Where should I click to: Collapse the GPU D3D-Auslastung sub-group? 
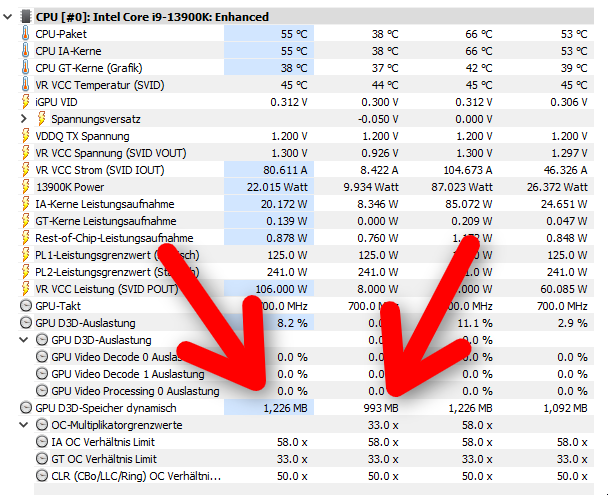24,340
